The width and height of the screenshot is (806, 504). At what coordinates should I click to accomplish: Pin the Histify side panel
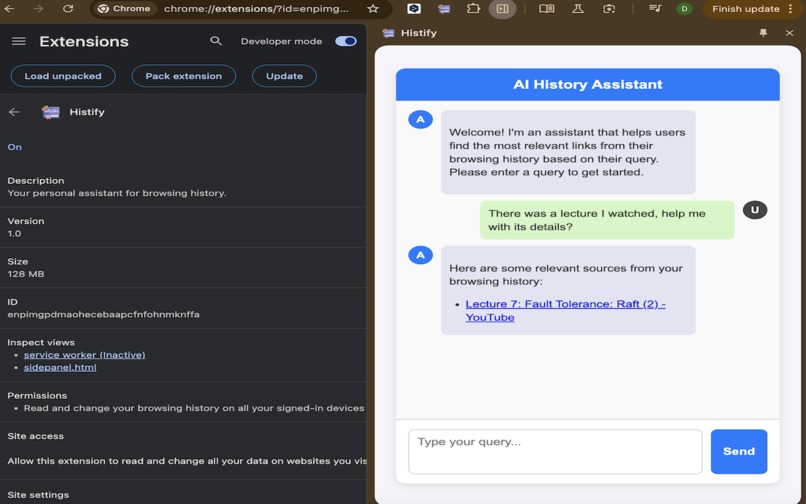(x=763, y=33)
